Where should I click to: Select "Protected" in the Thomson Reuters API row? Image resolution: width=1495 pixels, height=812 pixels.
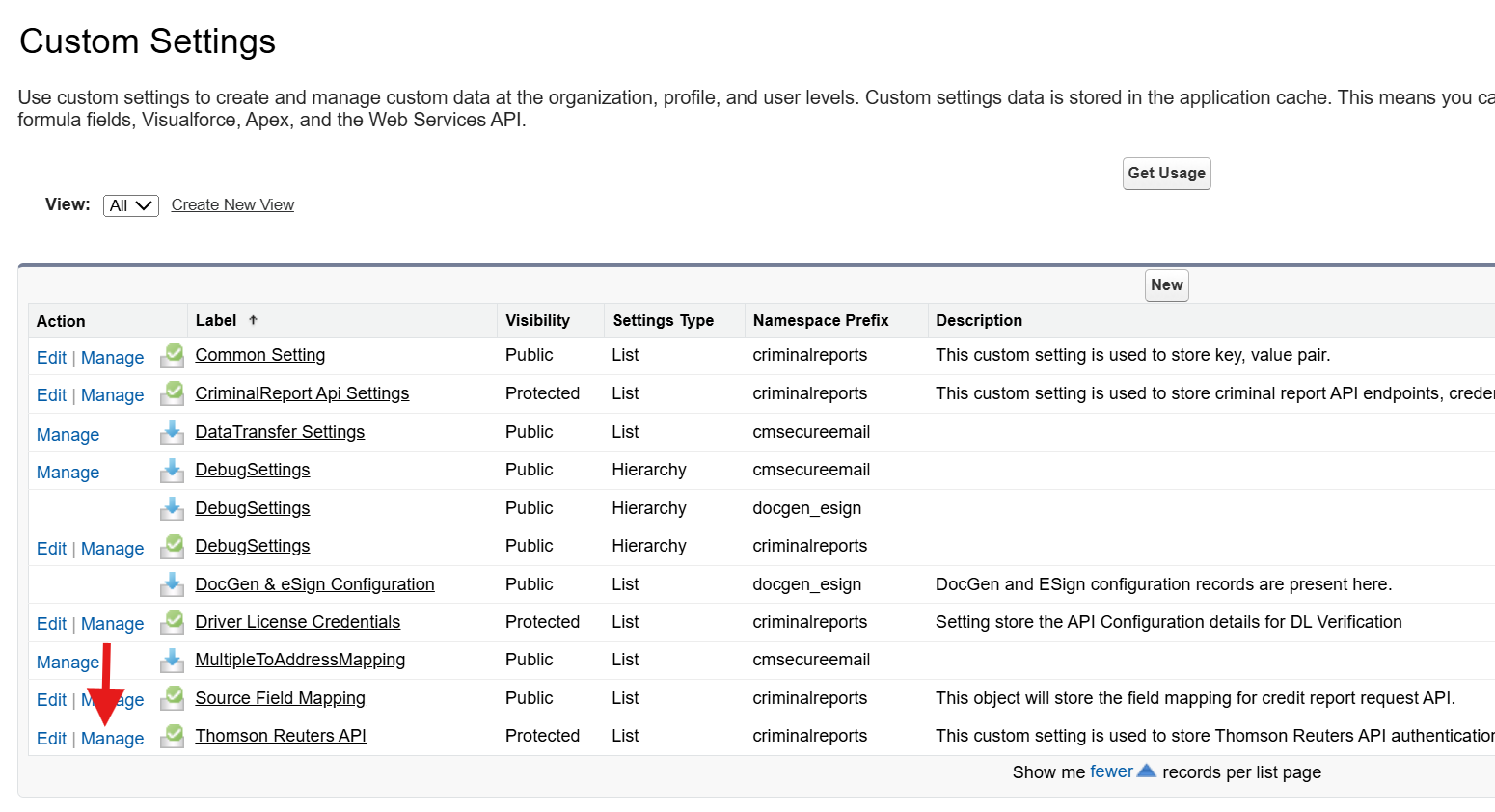point(542,736)
